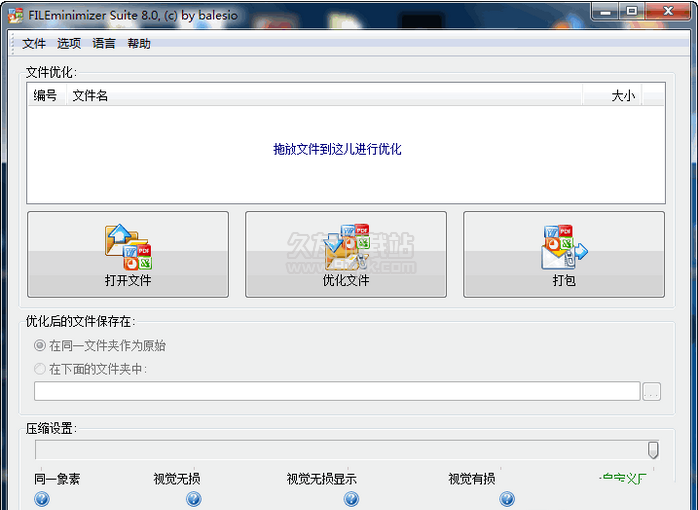Viewport: 698px width, 510px height.
Task: Click the help icon under 视觉无损显示
Action: click(x=351, y=499)
